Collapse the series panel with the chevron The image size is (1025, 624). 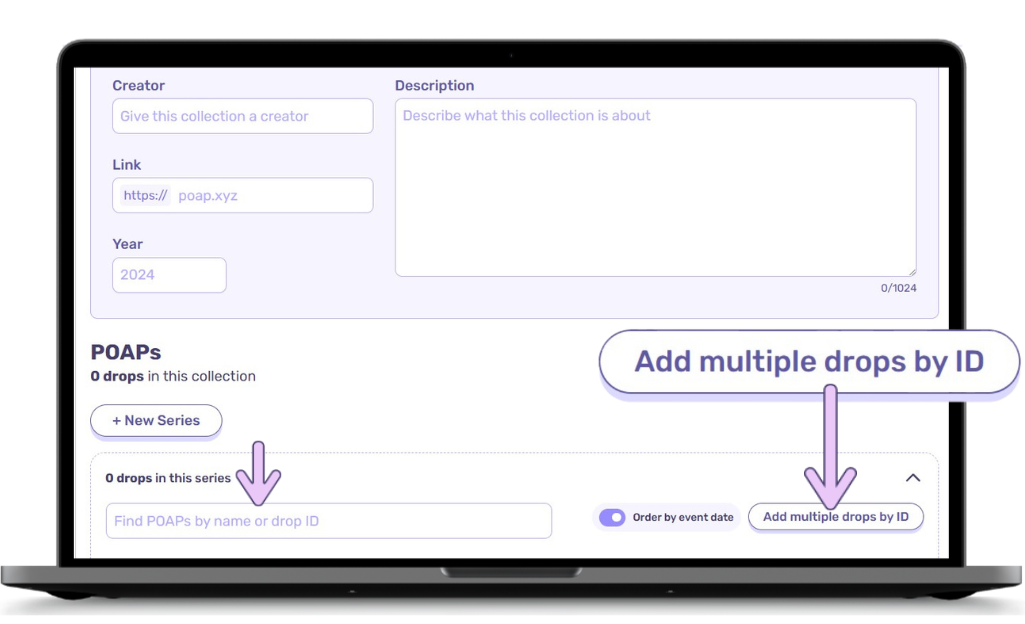pos(912,478)
